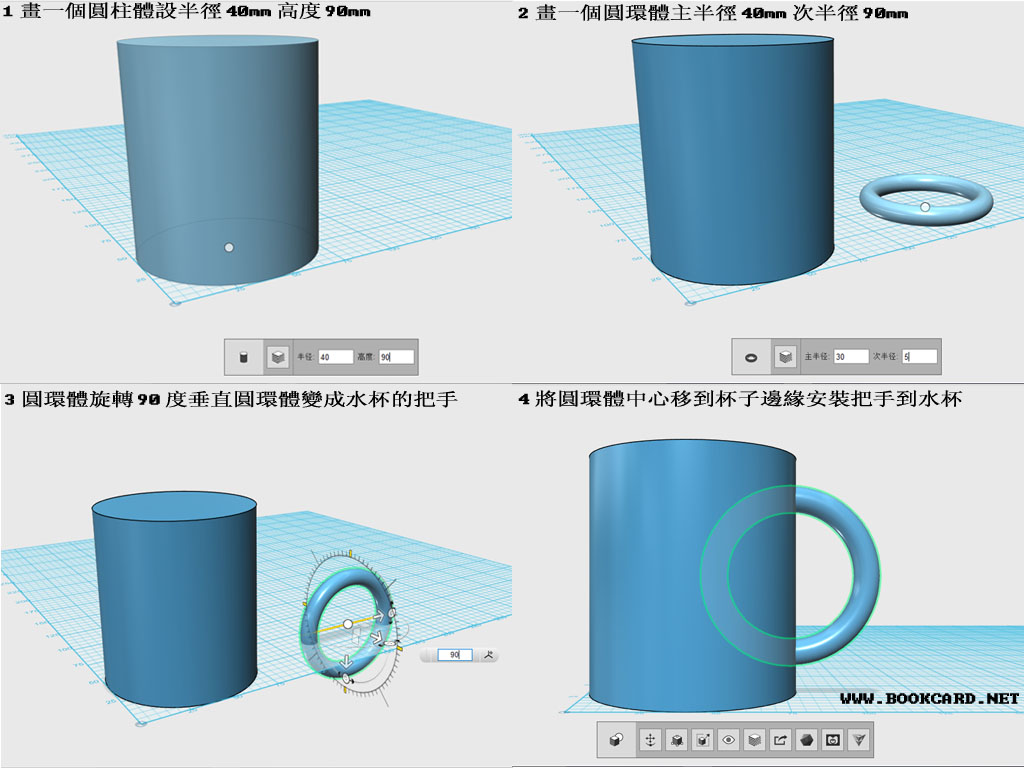
Task: Select the cylinder primitive icon in panel 1
Action: coord(243,357)
